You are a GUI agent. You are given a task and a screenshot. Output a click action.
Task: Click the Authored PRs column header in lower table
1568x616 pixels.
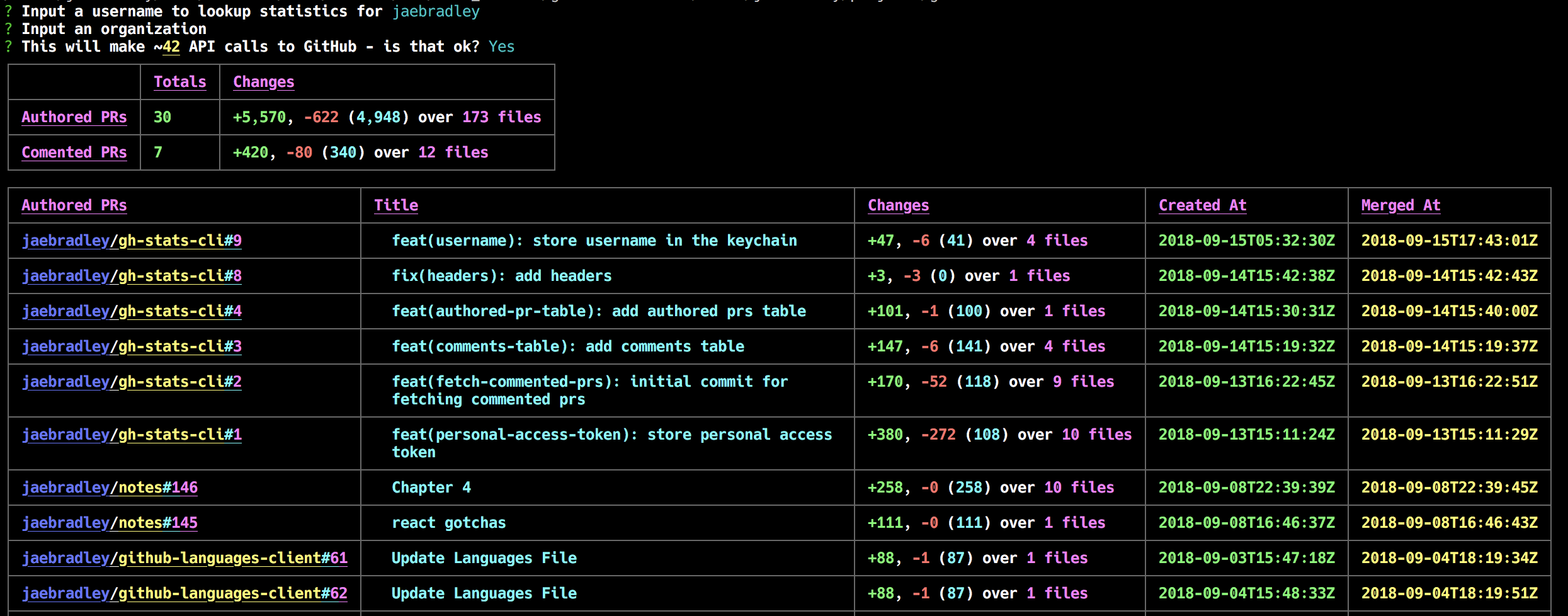point(74,205)
